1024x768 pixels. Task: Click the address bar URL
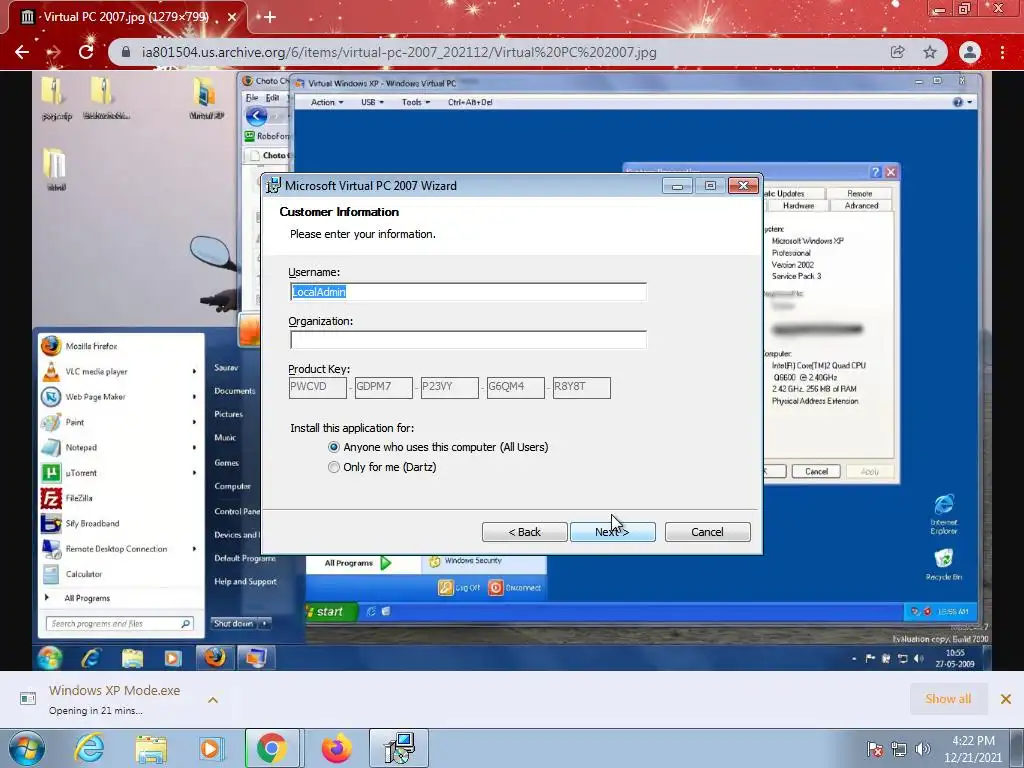tap(399, 52)
